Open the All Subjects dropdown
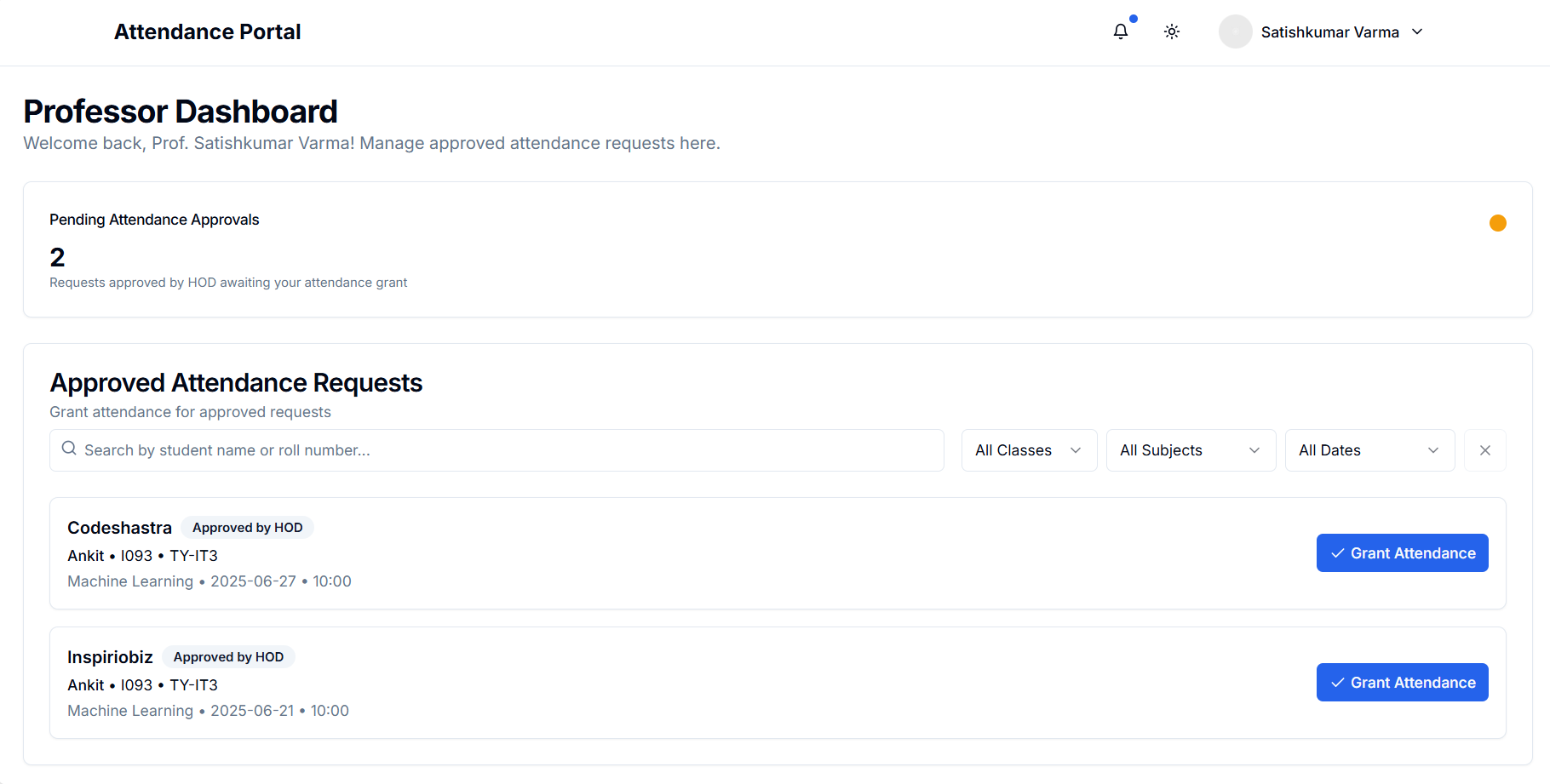The image size is (1550, 784). pos(1190,450)
